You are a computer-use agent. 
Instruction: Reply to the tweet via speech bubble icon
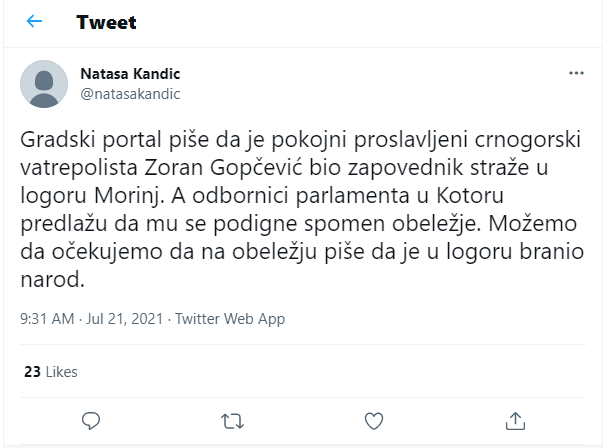coord(90,420)
